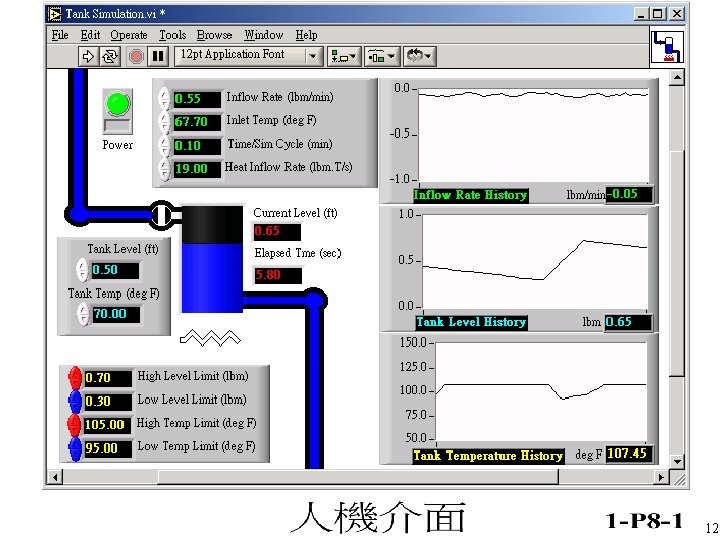Click the Tank Level History chart plot
The height and width of the screenshot is (540, 720).
(535, 261)
